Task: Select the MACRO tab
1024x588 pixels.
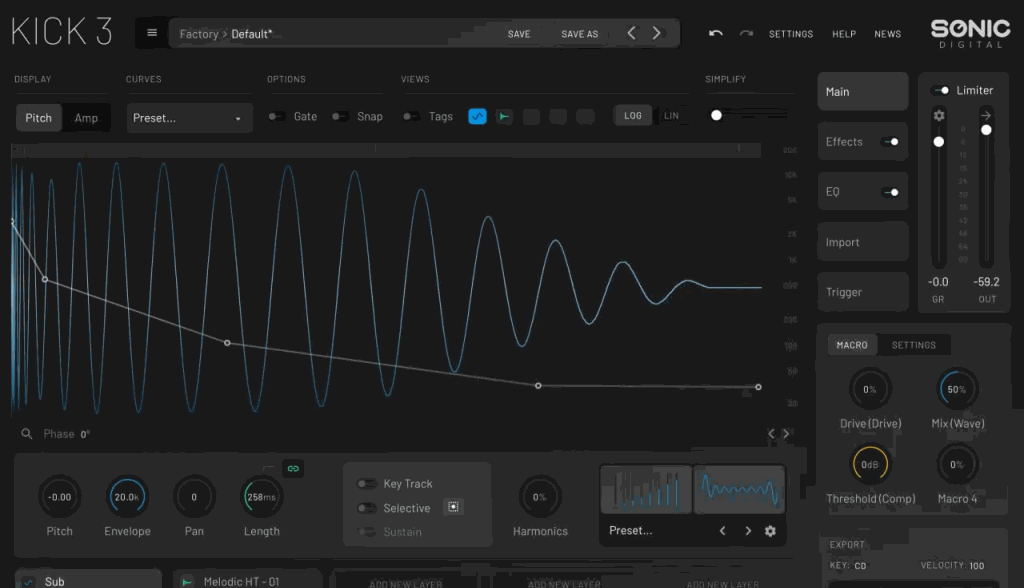Action: coord(852,345)
